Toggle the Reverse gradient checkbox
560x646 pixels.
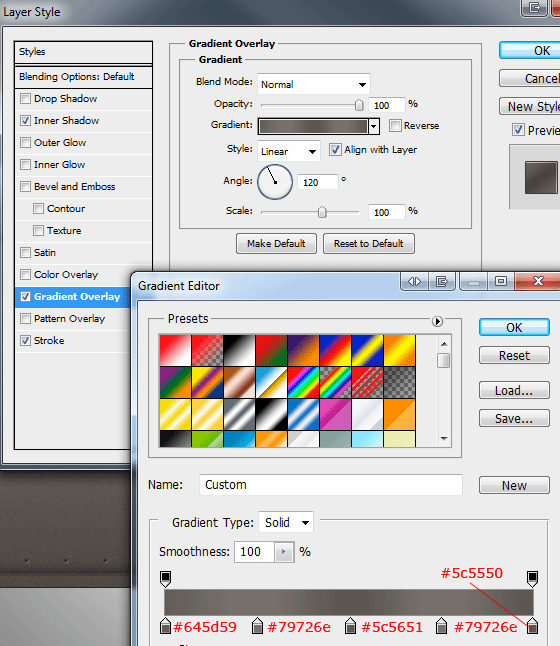point(395,125)
